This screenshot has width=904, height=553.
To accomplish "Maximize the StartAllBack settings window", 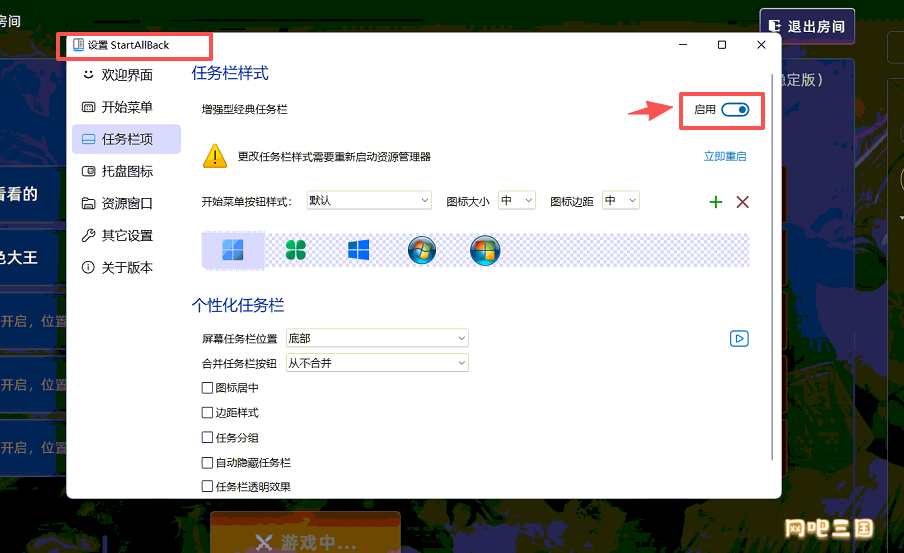I will tap(722, 45).
